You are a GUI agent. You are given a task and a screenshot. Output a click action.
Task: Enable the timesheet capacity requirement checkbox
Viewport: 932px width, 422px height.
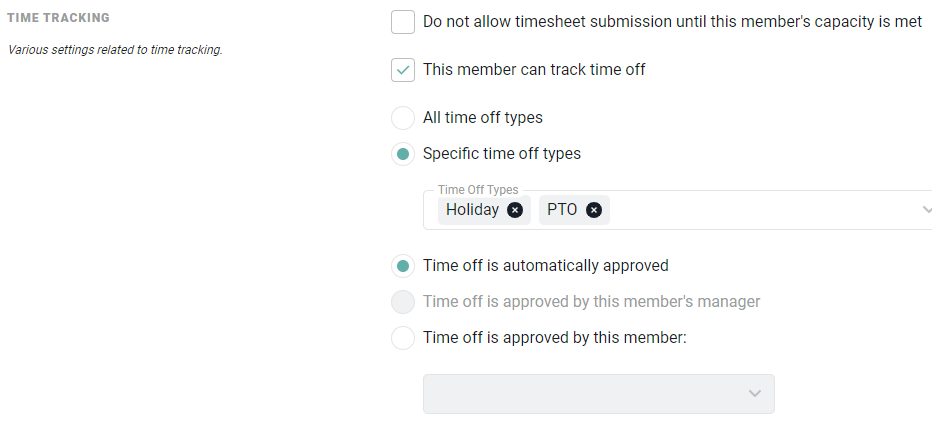click(x=403, y=23)
